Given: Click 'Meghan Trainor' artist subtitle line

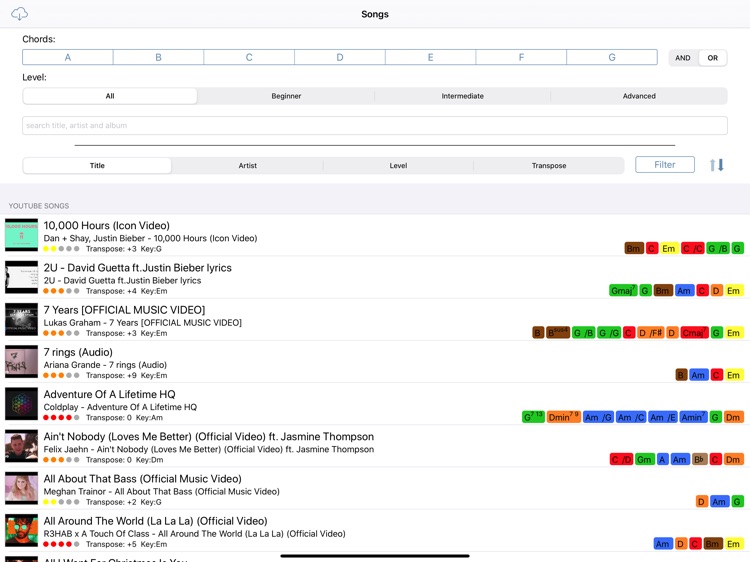Looking at the screenshot, I should tap(162, 491).
